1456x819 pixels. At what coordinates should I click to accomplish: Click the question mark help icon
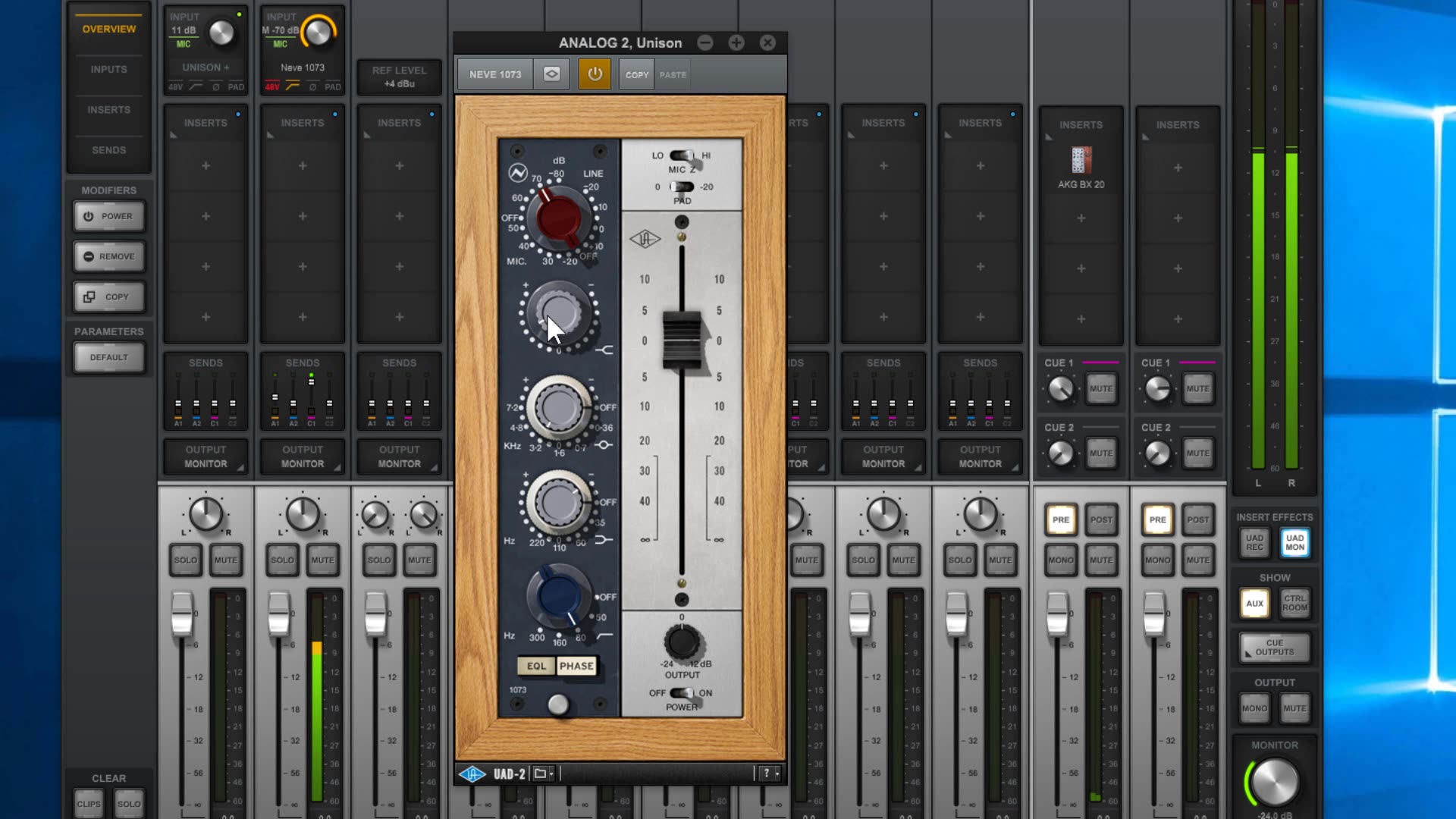click(x=767, y=773)
